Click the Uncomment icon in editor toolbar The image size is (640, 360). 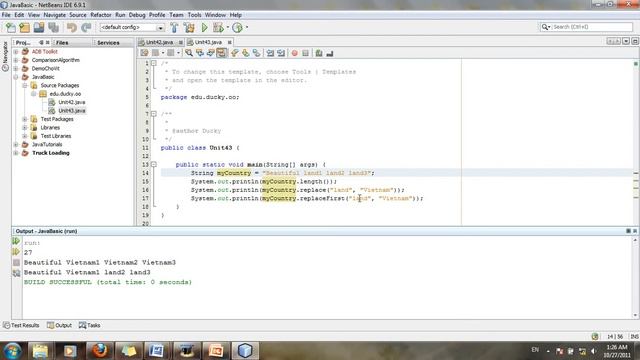click(329, 53)
